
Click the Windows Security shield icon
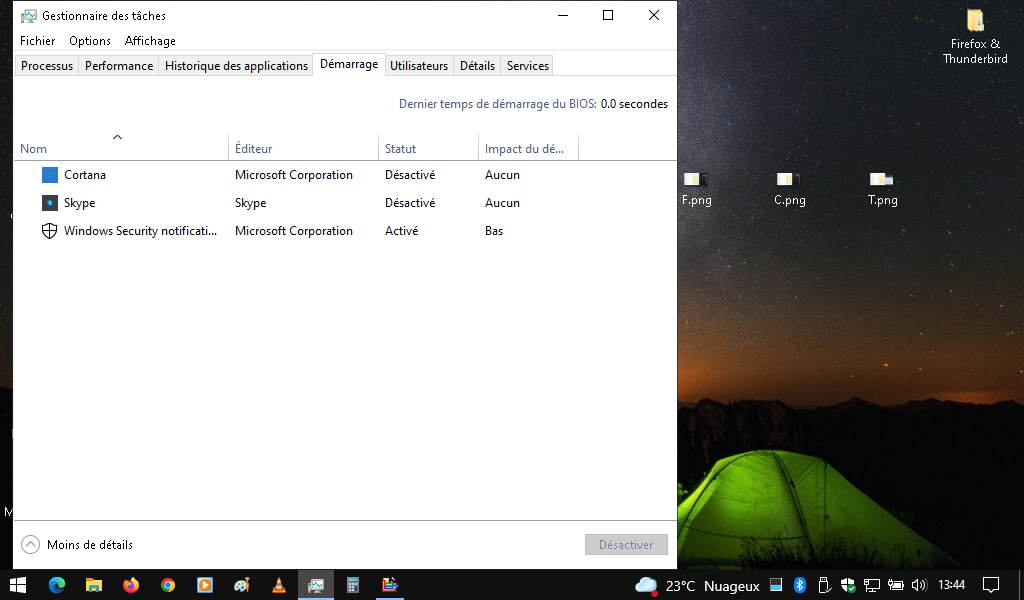(x=50, y=230)
